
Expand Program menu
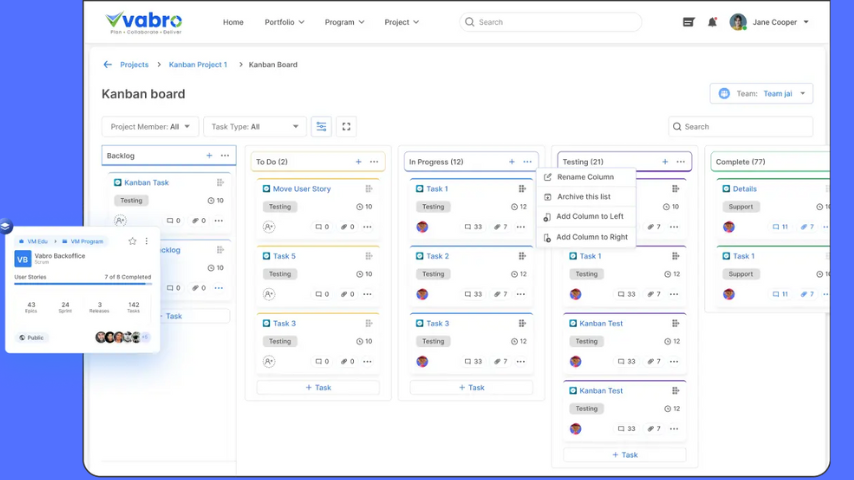pos(344,22)
